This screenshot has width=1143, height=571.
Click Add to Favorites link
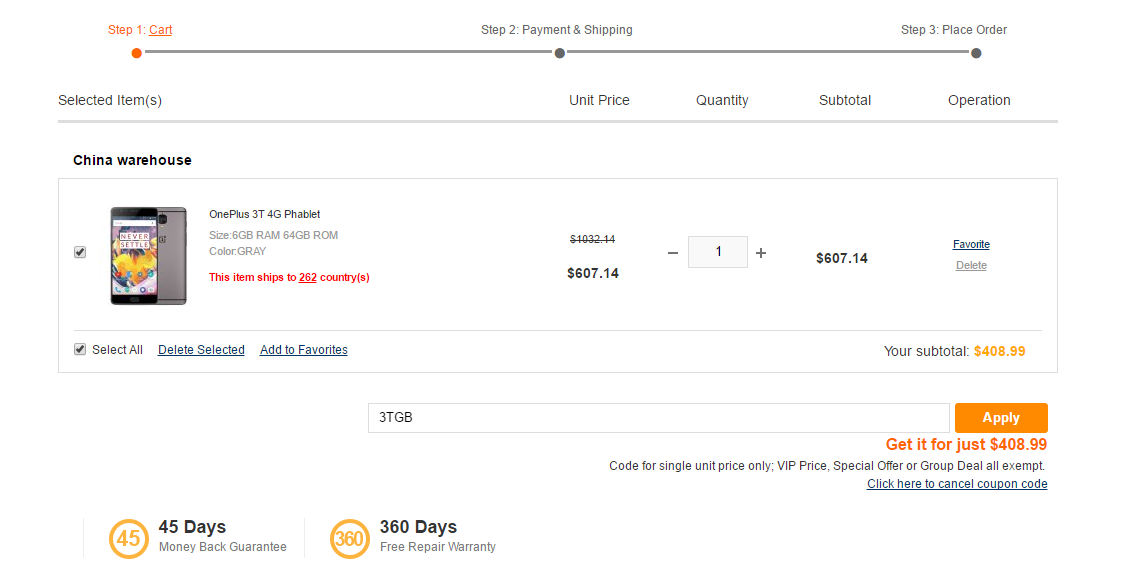304,350
